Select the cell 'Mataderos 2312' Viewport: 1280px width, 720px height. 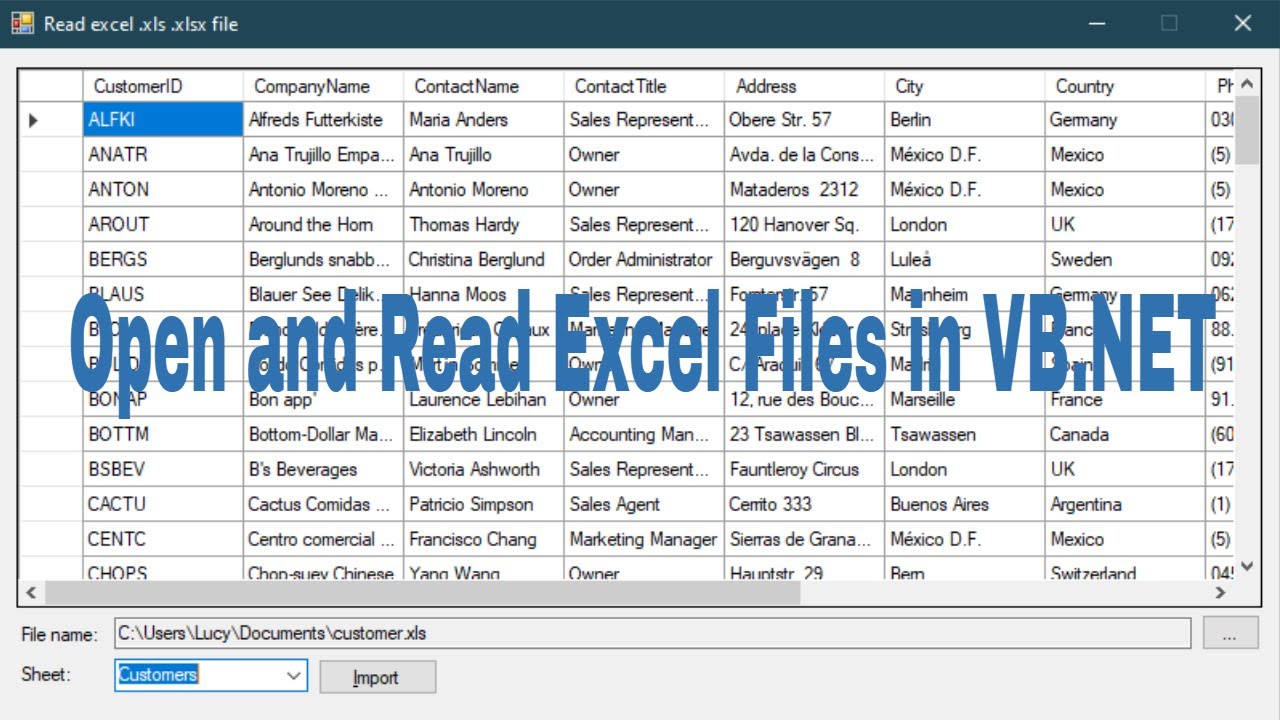pos(805,189)
